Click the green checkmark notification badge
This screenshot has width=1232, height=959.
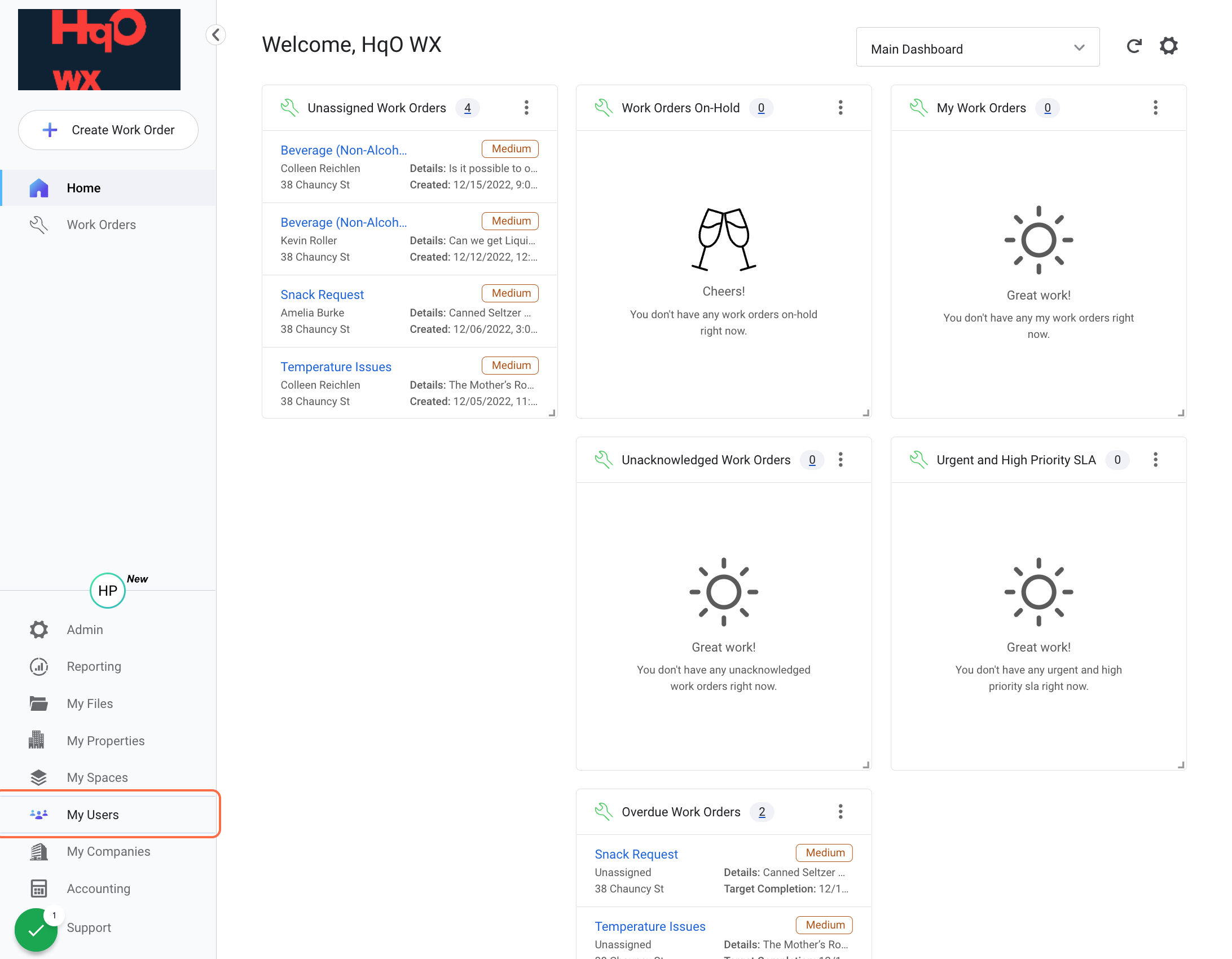coord(36,930)
